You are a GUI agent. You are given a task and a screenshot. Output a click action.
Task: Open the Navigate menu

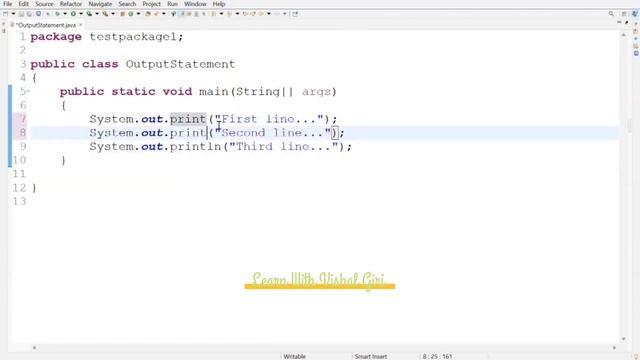tap(100, 4)
